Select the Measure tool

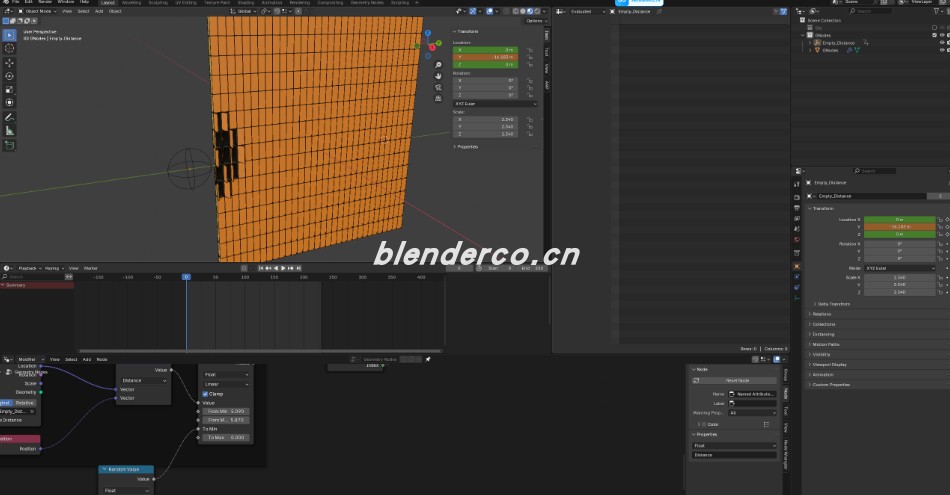coord(9,131)
